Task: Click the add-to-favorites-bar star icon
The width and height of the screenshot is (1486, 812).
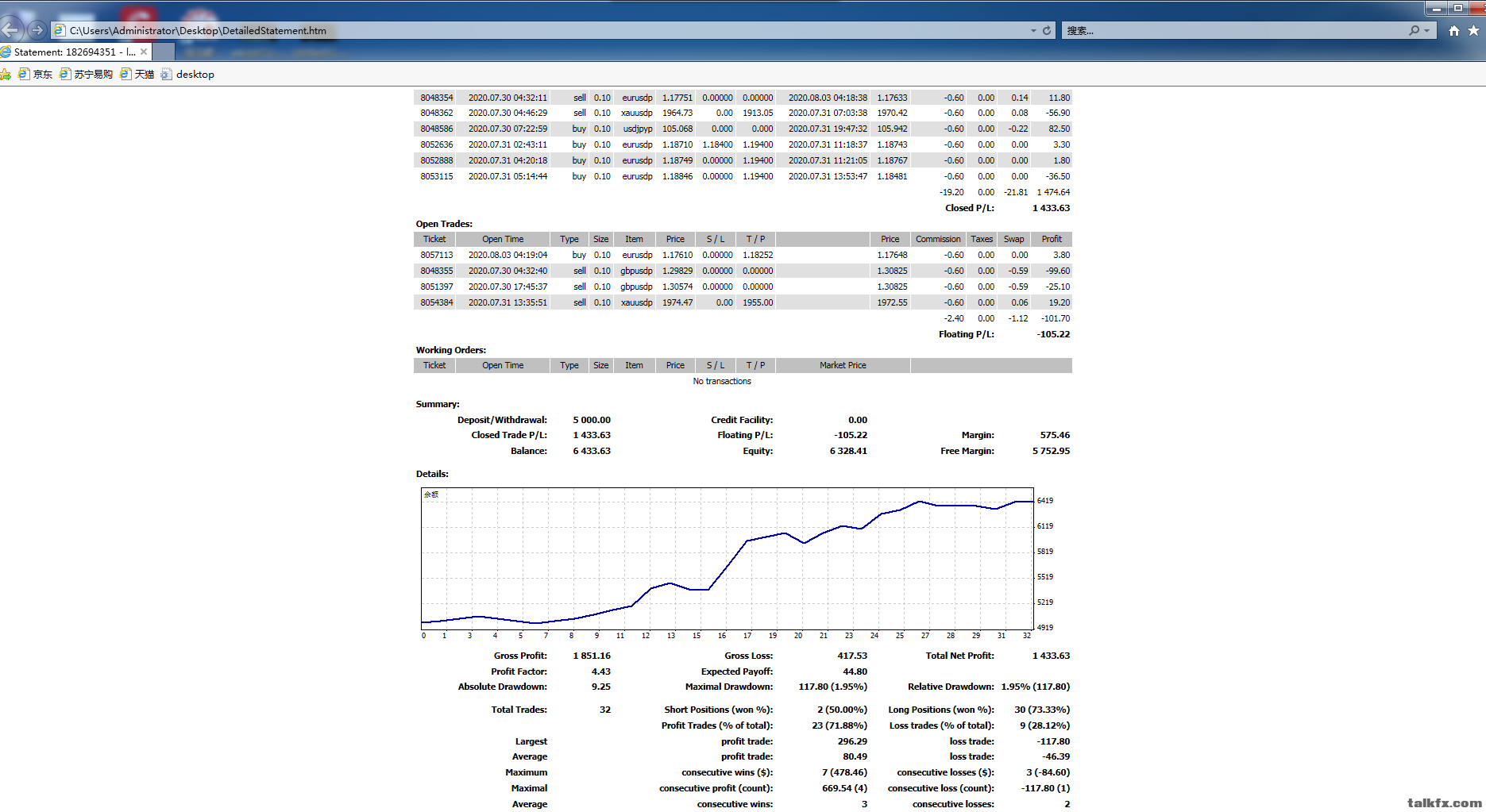Action: [x=6, y=74]
